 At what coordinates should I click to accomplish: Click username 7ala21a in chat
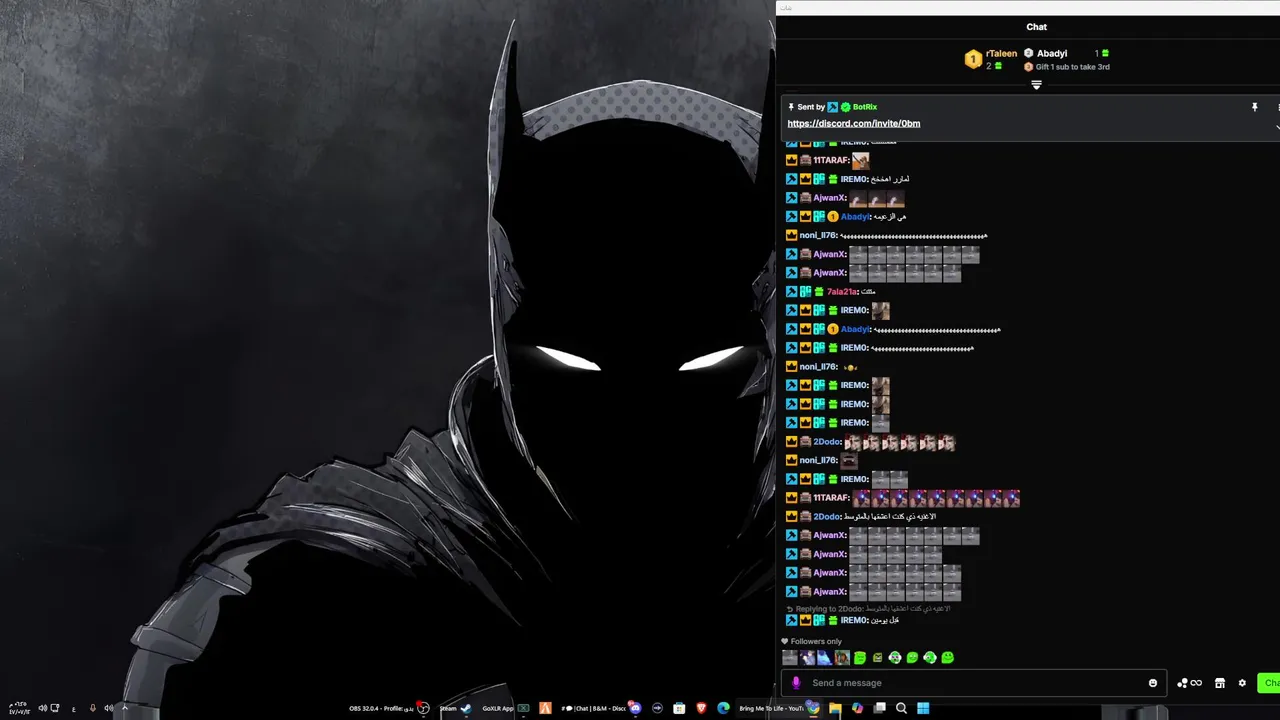(x=842, y=291)
